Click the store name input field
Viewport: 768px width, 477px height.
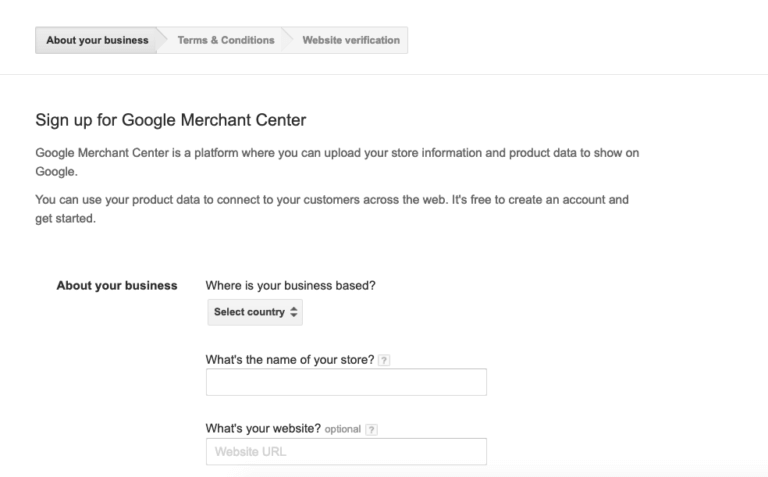(346, 382)
